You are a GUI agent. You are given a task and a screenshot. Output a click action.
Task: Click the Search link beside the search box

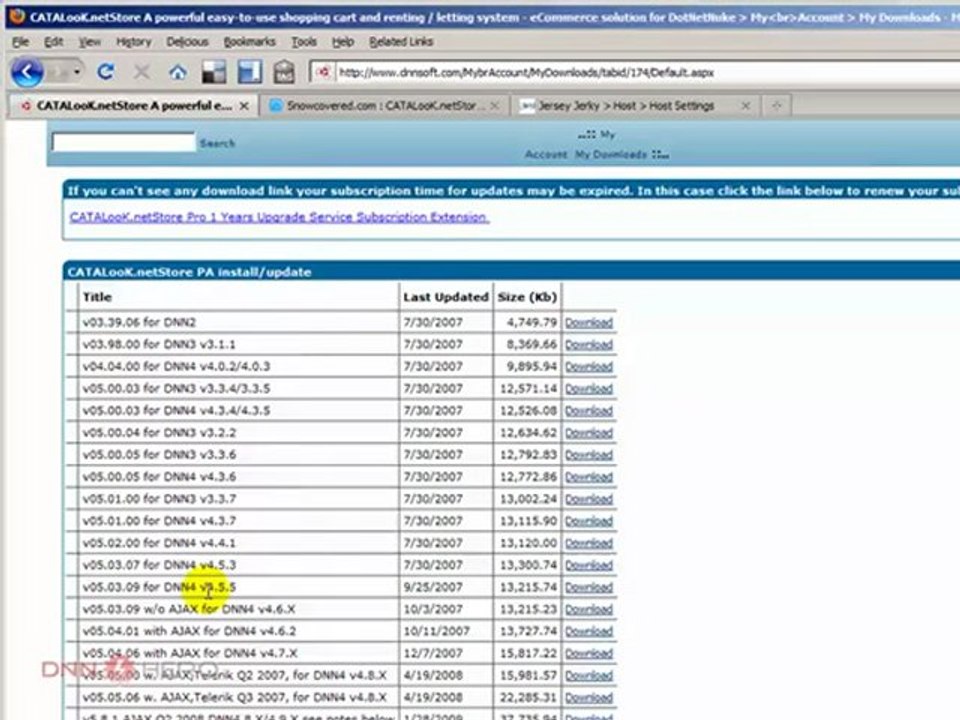[217, 143]
